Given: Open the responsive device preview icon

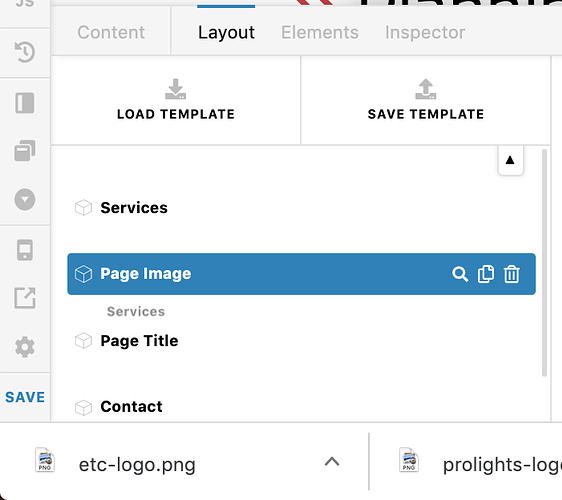Looking at the screenshot, I should (x=25, y=249).
